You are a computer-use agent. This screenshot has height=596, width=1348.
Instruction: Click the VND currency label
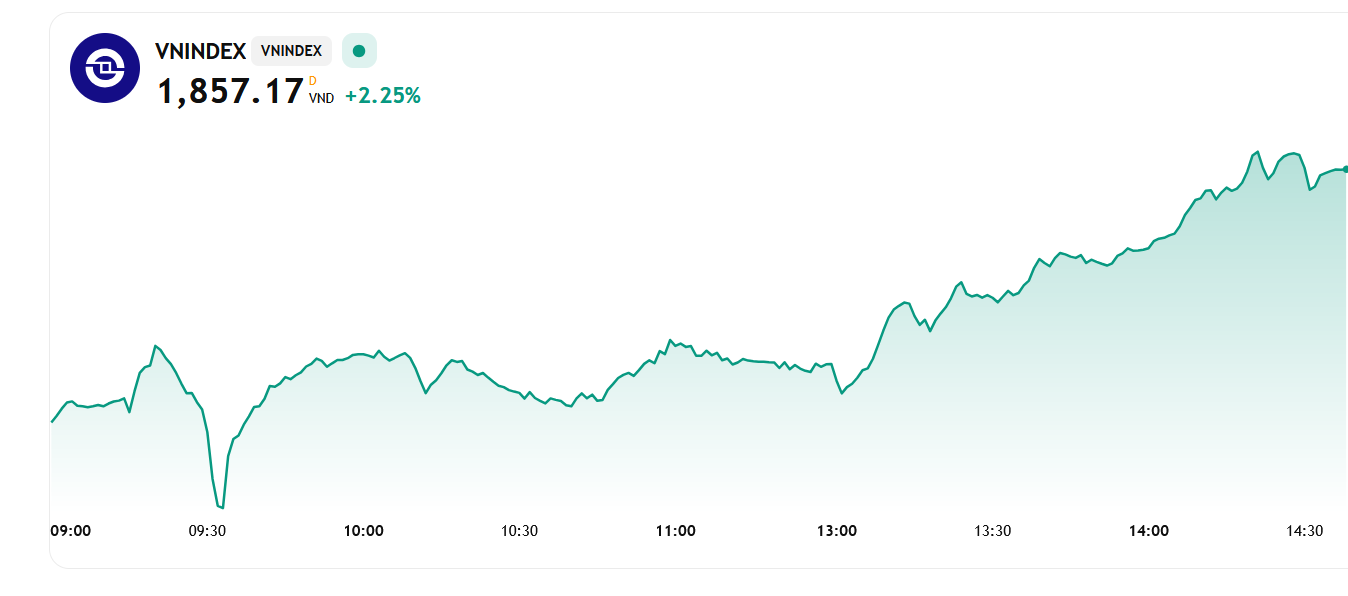click(321, 98)
